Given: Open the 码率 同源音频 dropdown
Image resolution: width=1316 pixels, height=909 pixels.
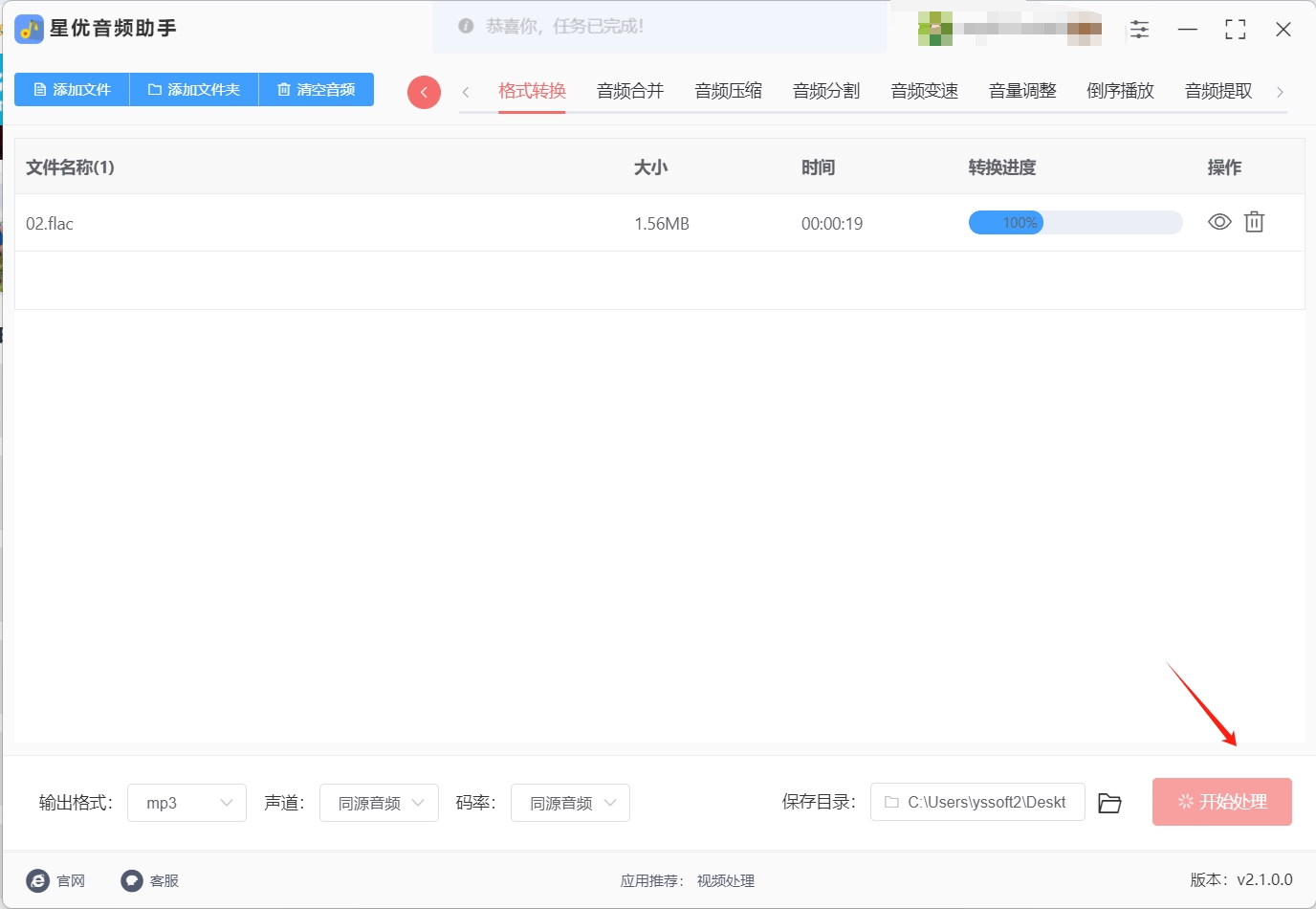Looking at the screenshot, I should pos(570,803).
